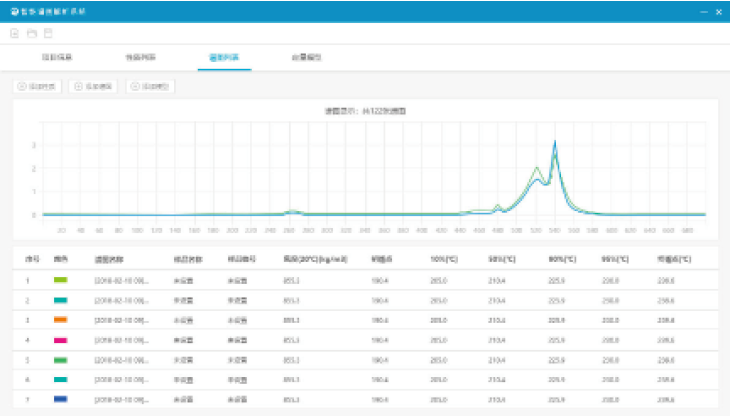The image size is (731, 416).
Task: Click the open folder icon in top toolbar
Action: coord(31,33)
